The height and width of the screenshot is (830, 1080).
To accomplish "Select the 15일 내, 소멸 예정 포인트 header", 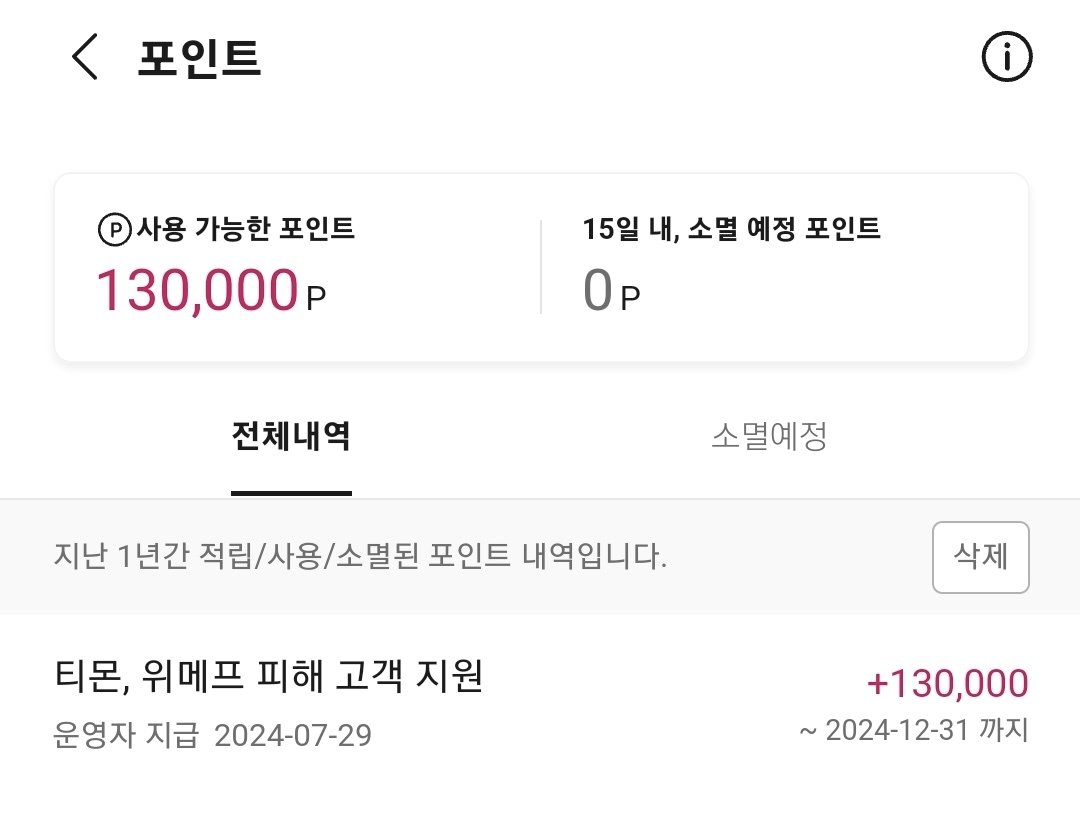I will 733,228.
